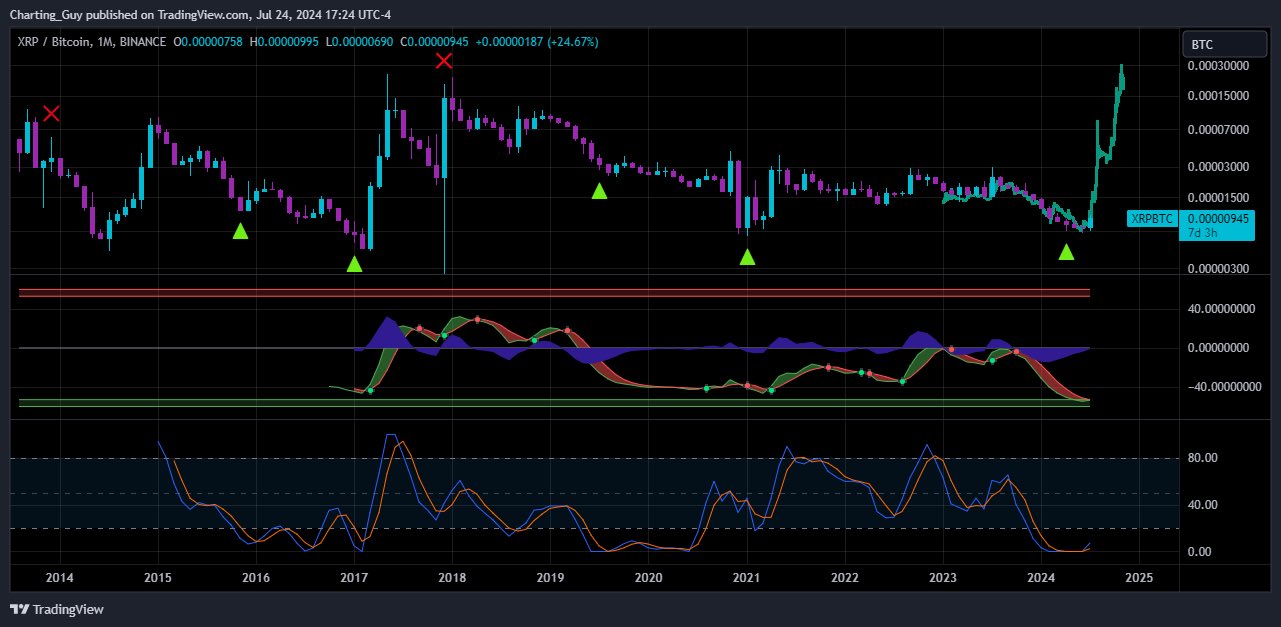
Task: Click the green triangle marker in 2024
Action: [1066, 252]
